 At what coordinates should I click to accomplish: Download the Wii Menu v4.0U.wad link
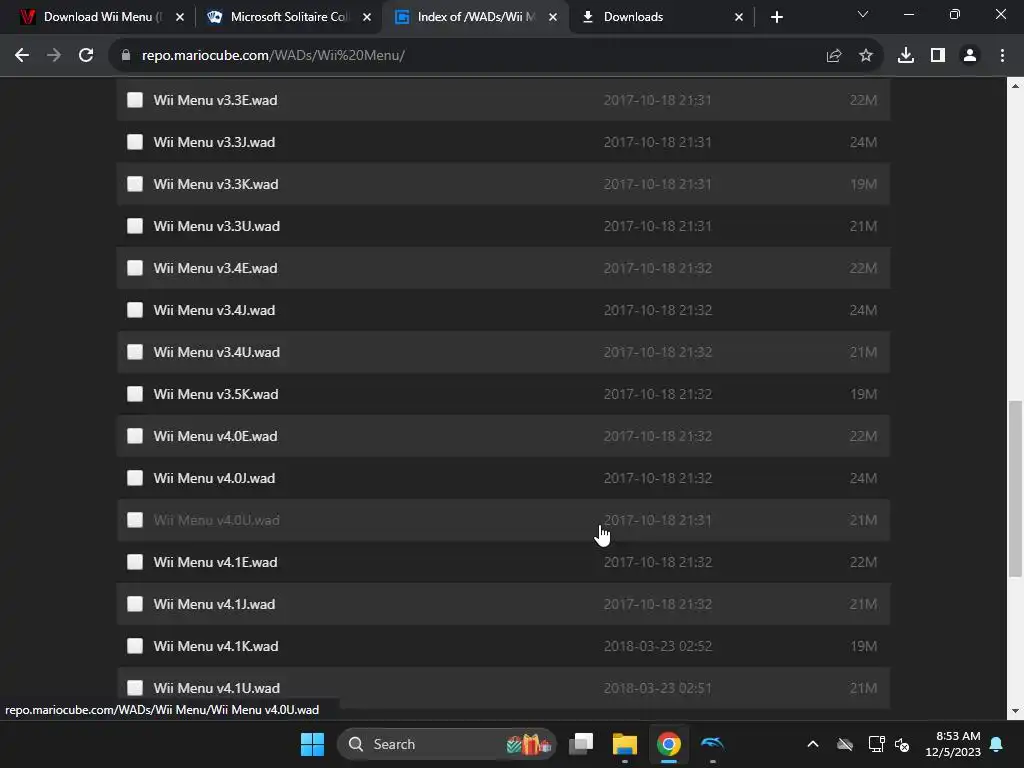click(217, 520)
